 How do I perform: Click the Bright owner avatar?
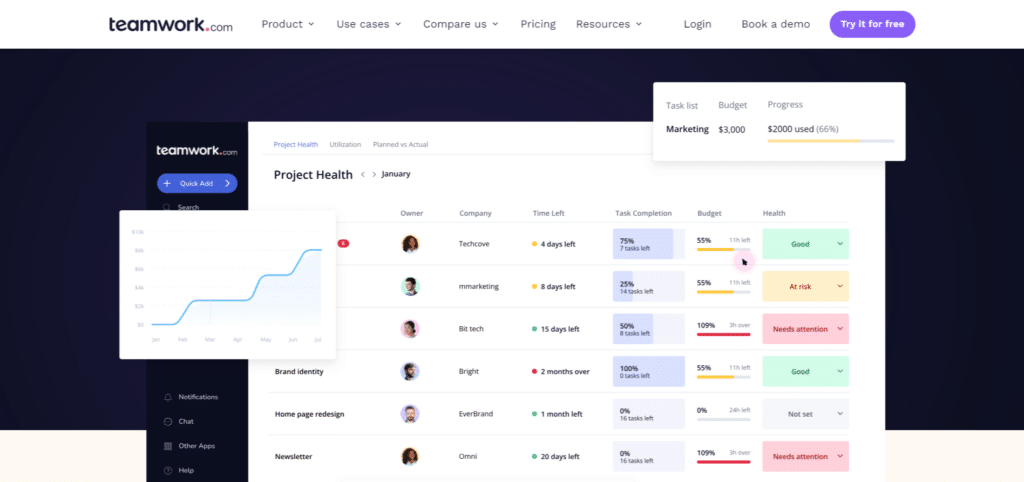click(x=410, y=372)
